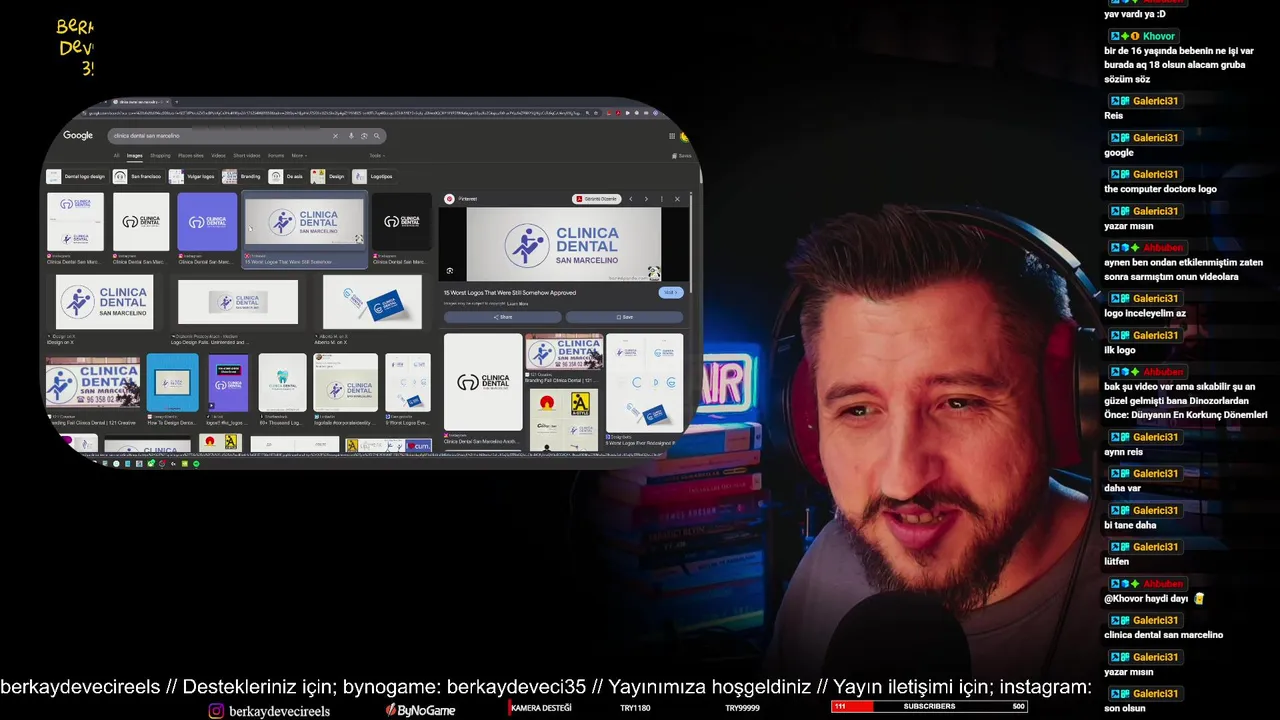
Task: Open the Google apps grid
Action: click(x=672, y=136)
